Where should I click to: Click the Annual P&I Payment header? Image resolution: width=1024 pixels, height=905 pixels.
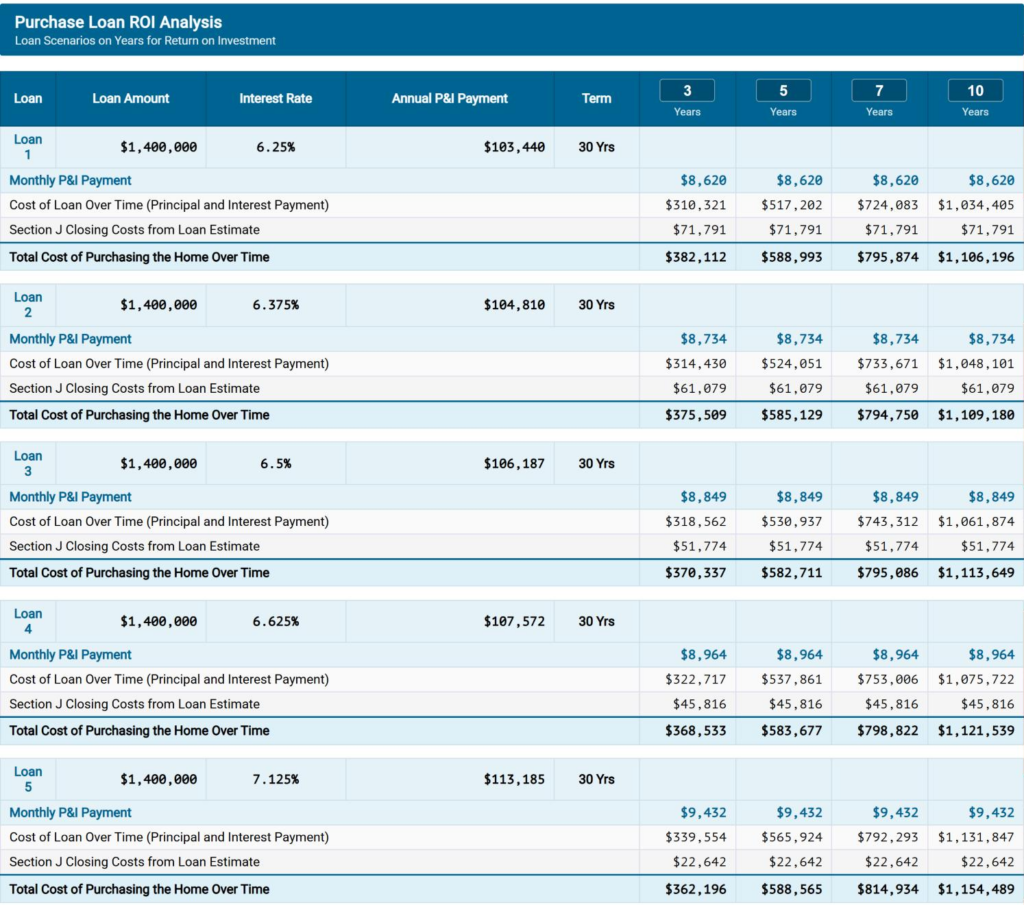click(x=449, y=99)
